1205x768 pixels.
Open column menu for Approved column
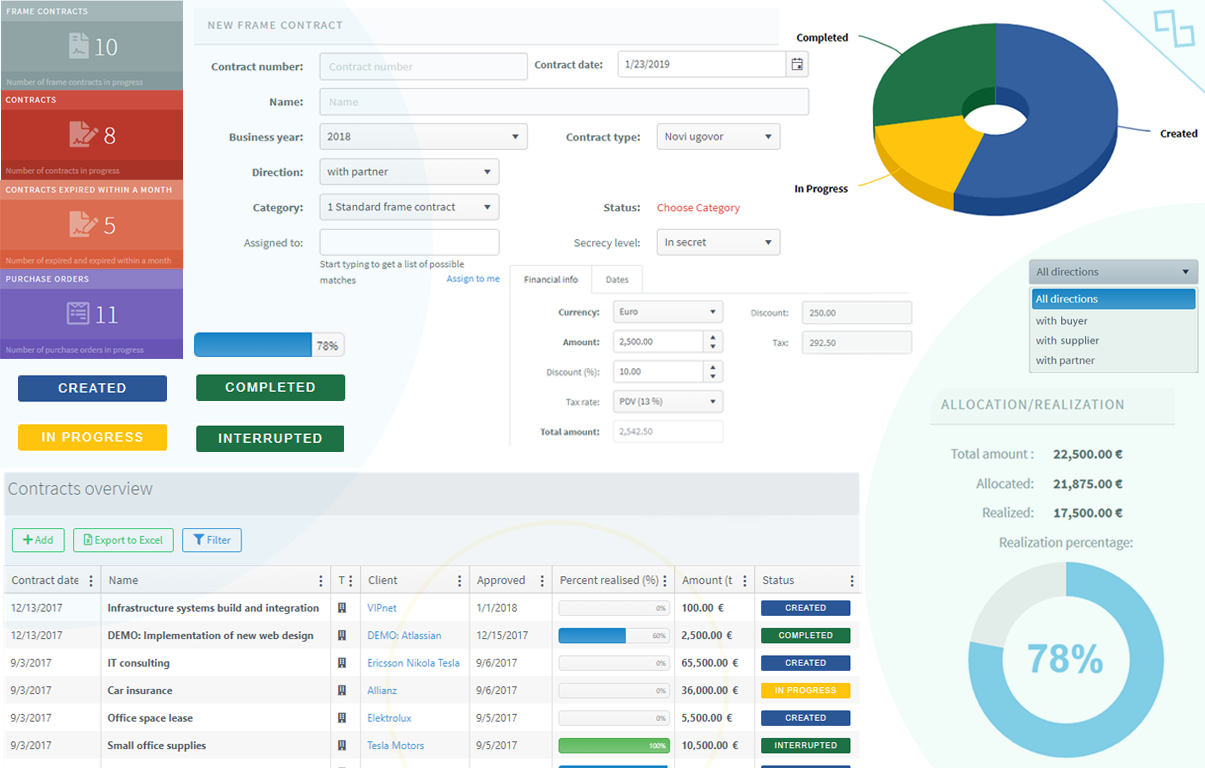coord(543,581)
